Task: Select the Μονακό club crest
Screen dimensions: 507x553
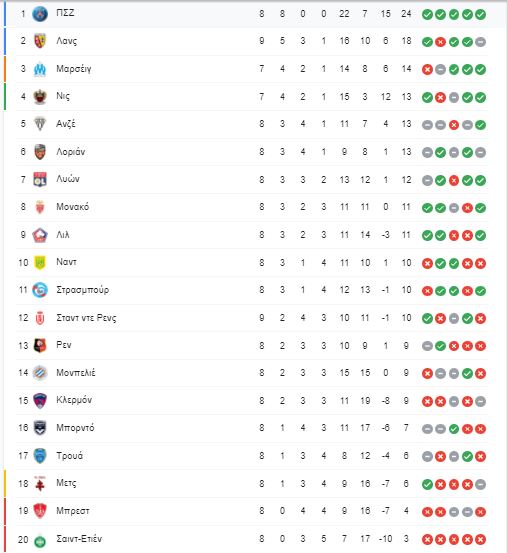Action: click(x=40, y=207)
